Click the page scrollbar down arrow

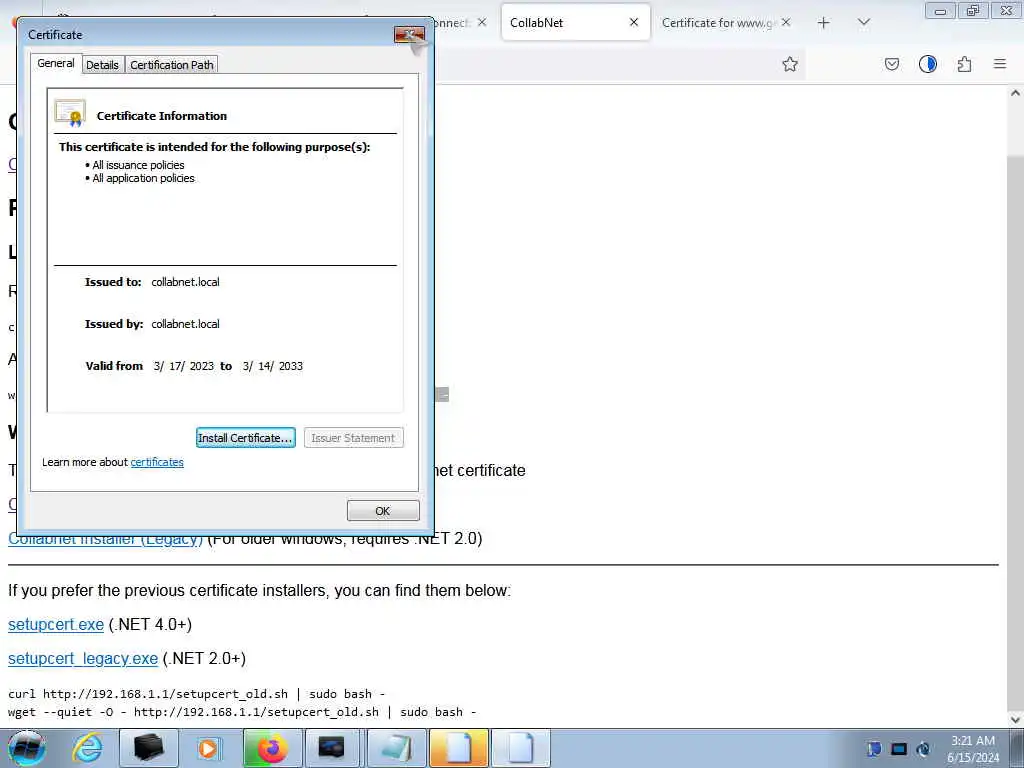tap(1016, 720)
